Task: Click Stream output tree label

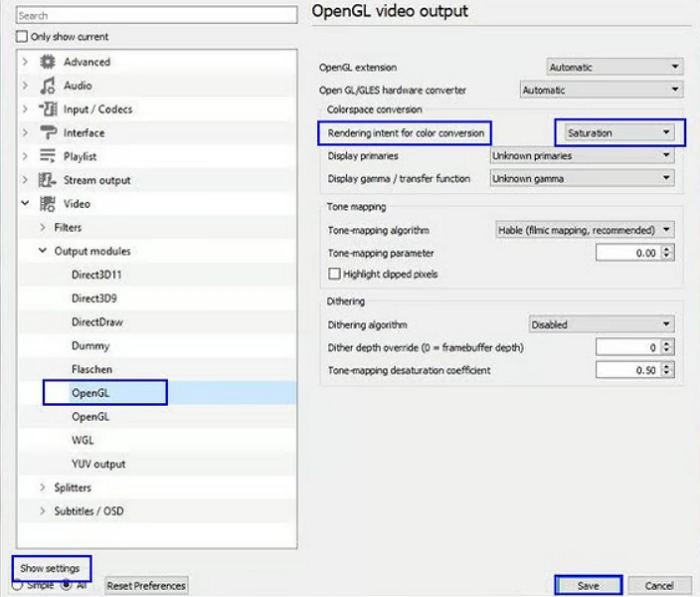Action: tap(97, 180)
